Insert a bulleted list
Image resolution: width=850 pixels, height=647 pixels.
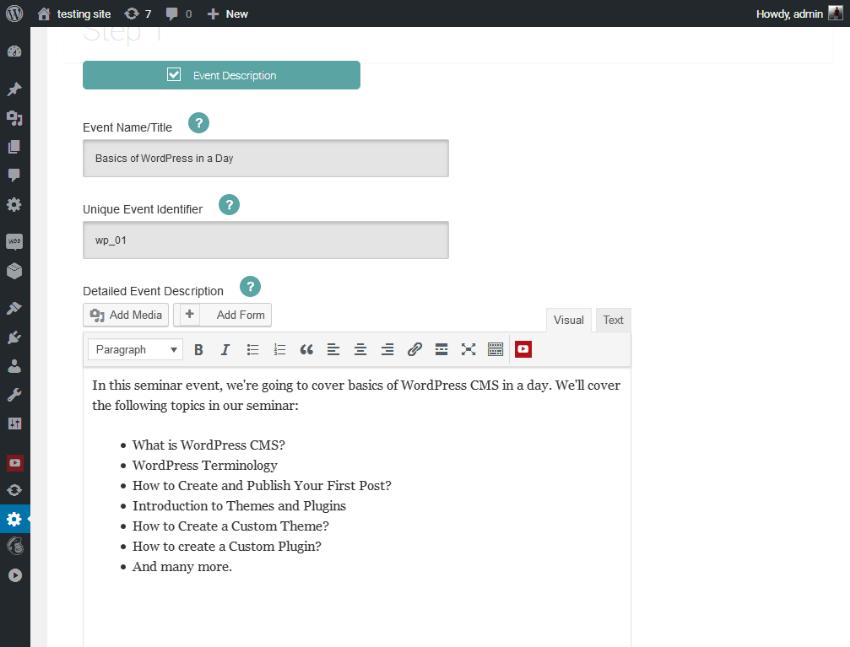(253, 350)
